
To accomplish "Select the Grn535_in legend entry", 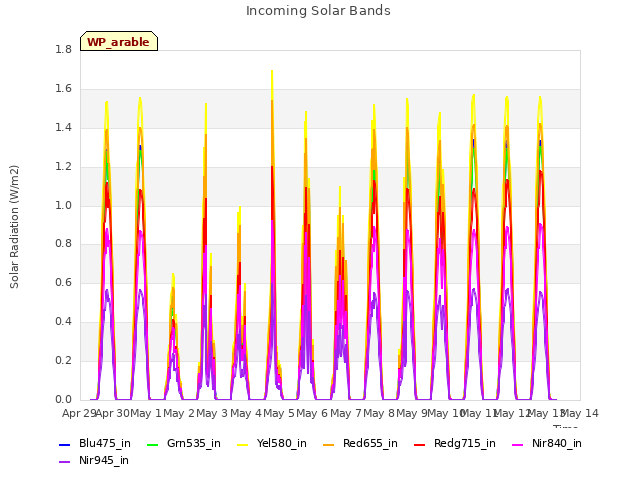I will 184,443.
